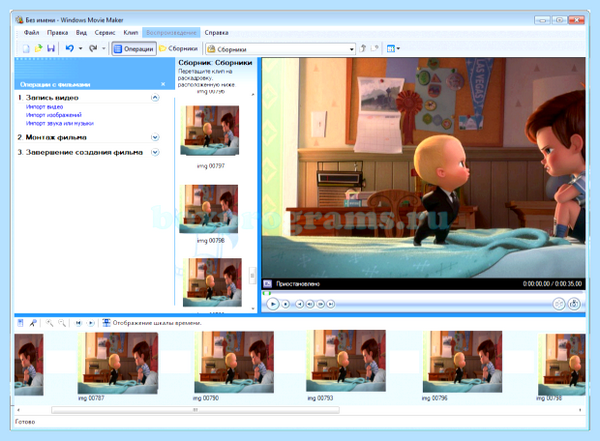Viewport: 600px width, 441px height.
Task: Select the img 00793 storyboard clip
Action: tap(346, 361)
